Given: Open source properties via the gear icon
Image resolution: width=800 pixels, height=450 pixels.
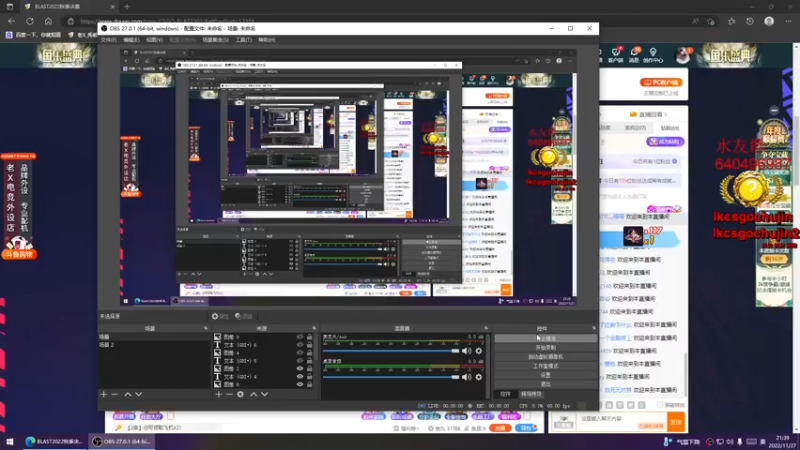Looking at the screenshot, I should [x=240, y=394].
